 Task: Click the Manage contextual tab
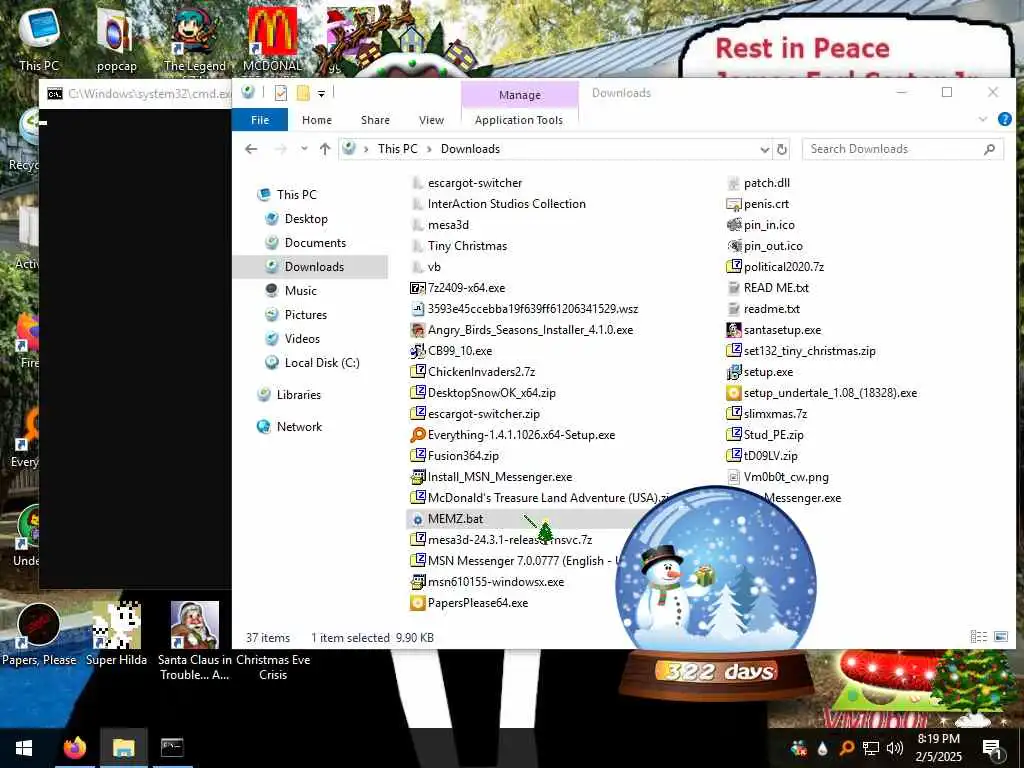pyautogui.click(x=520, y=95)
